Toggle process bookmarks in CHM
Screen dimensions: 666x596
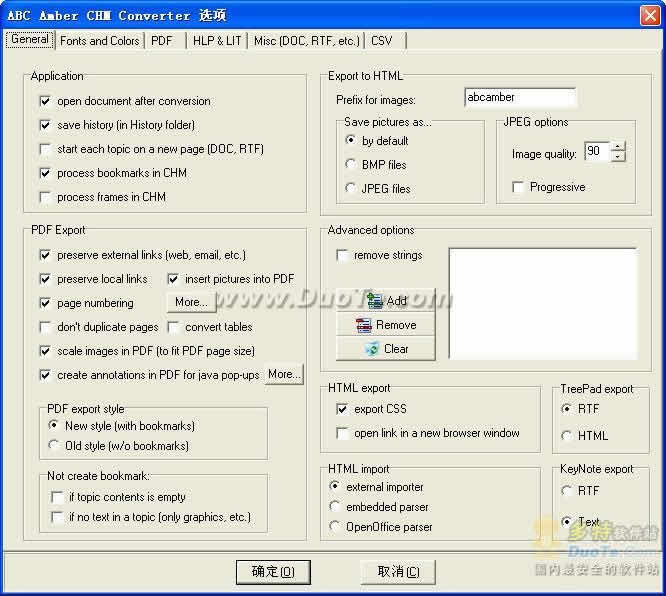45,173
